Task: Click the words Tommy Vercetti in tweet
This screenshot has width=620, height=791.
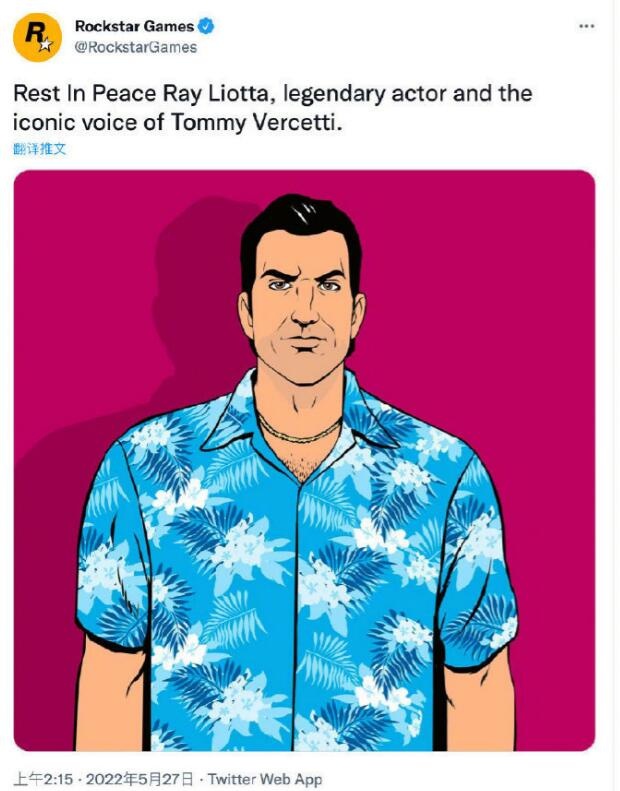Action: tap(253, 123)
